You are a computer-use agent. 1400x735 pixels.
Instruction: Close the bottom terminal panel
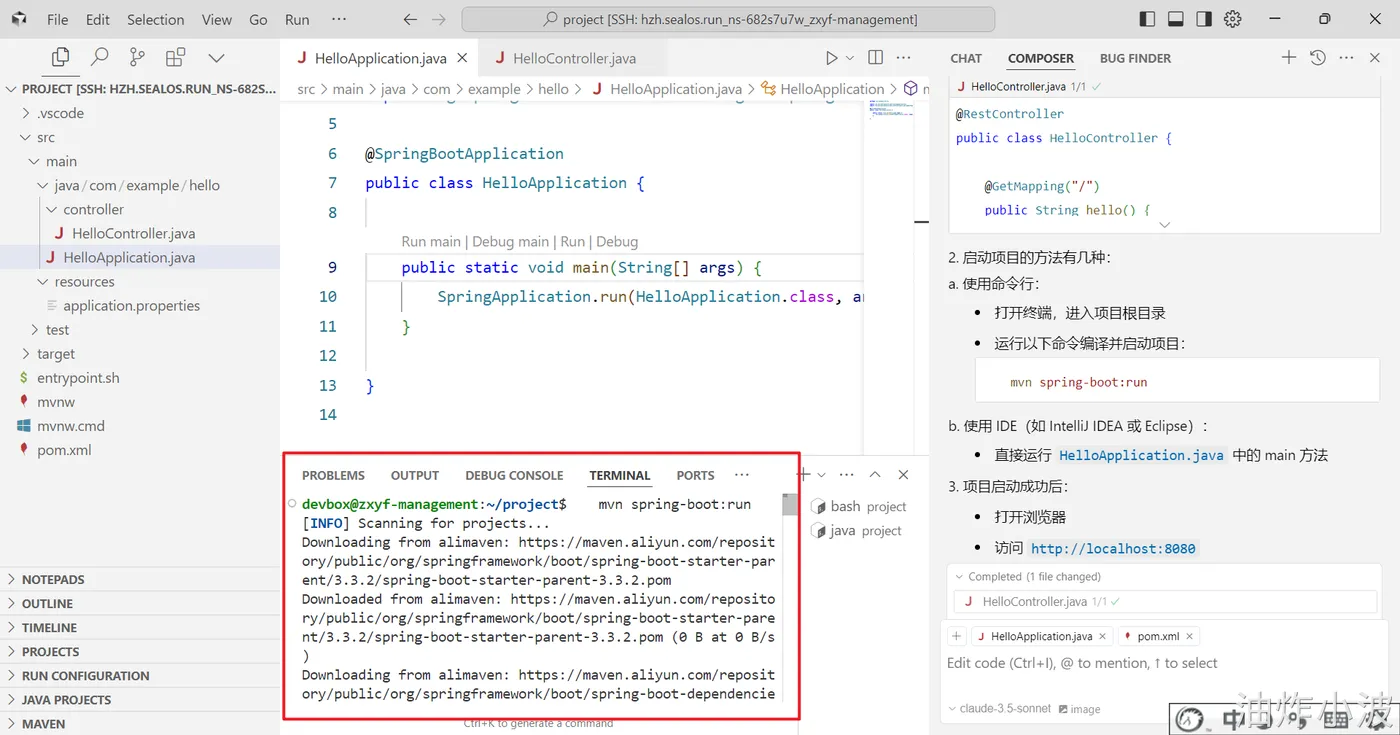click(903, 475)
